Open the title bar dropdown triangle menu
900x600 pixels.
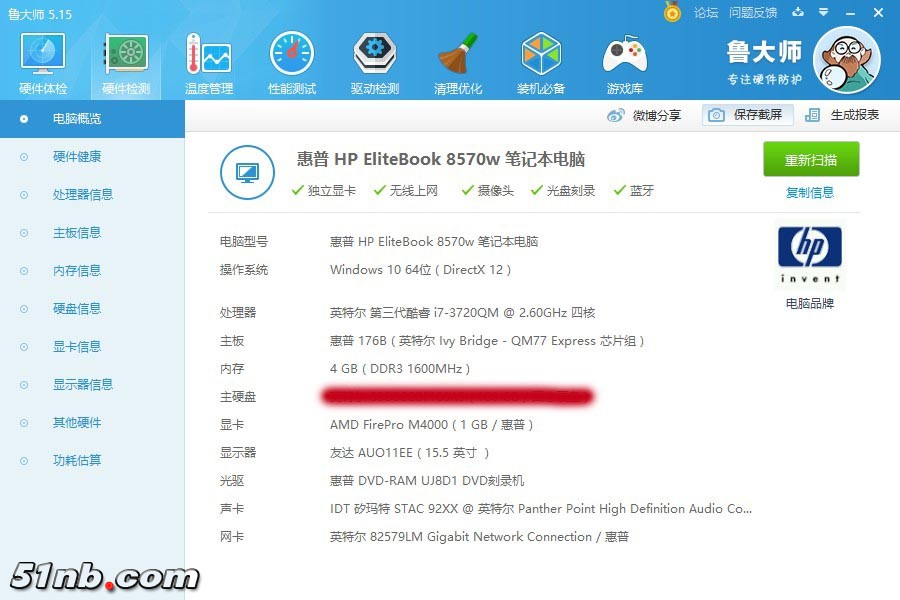(824, 12)
